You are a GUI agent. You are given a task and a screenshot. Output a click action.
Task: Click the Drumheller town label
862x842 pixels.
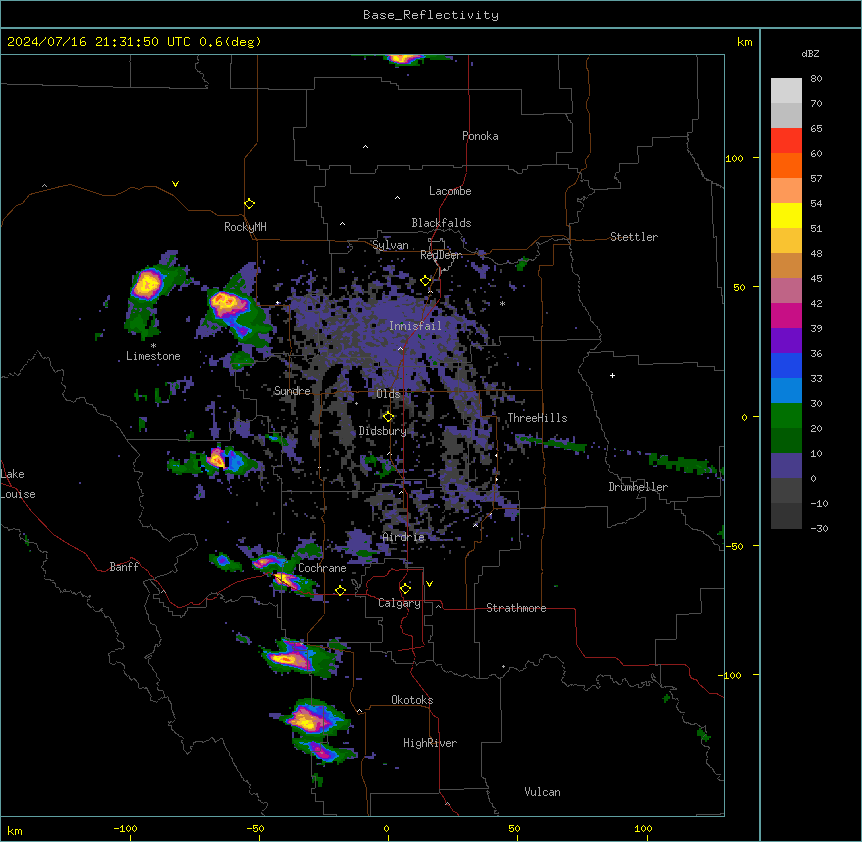point(638,487)
